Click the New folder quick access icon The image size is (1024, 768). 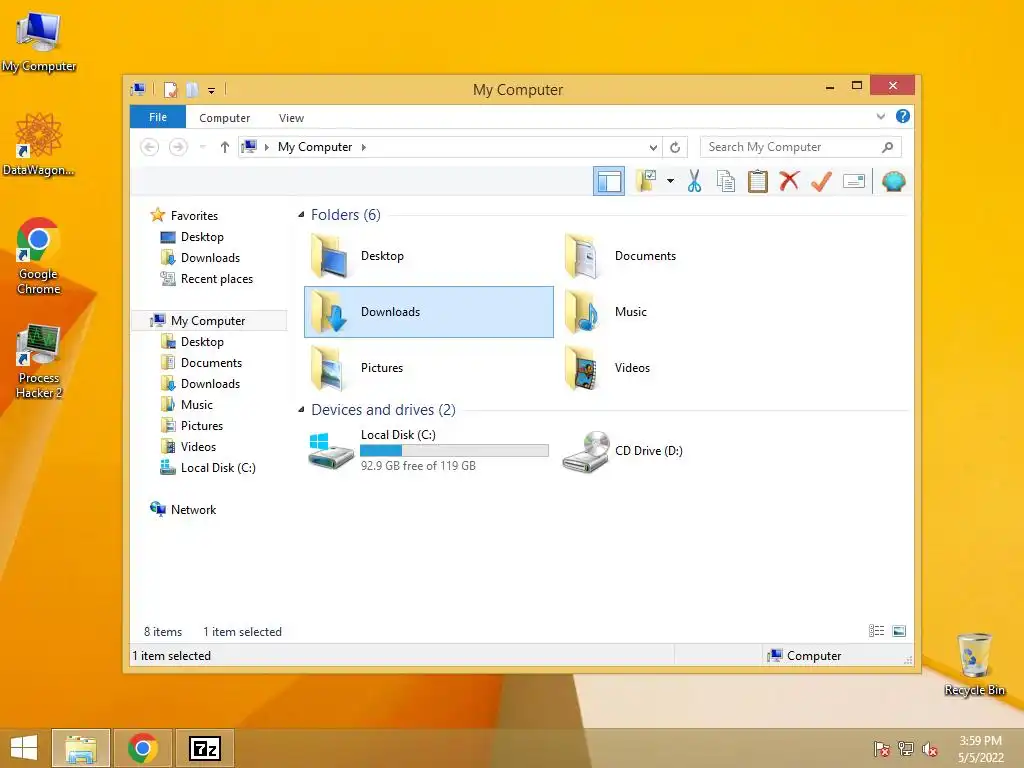click(x=192, y=89)
